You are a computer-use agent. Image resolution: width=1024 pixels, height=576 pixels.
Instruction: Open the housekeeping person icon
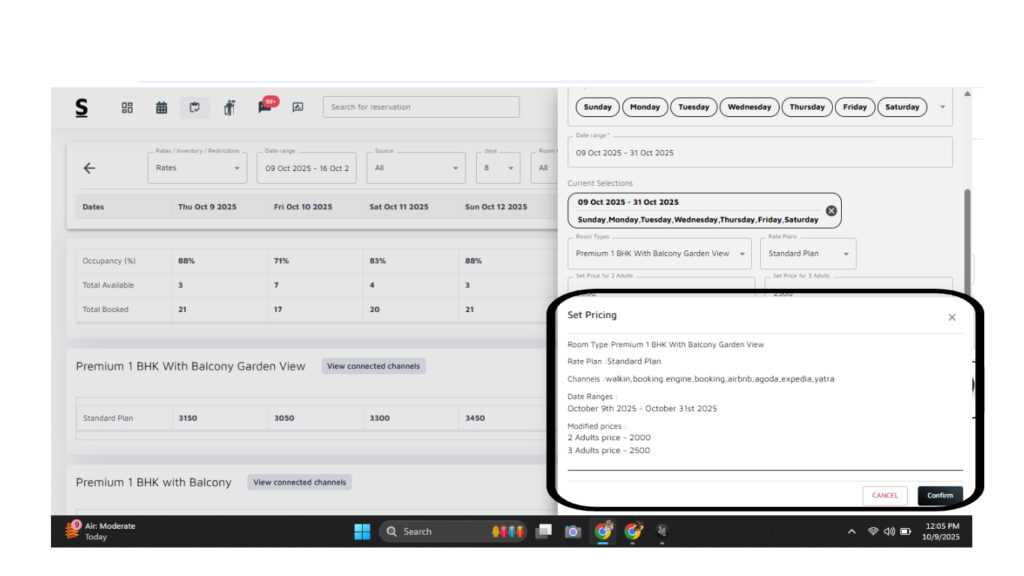click(229, 108)
